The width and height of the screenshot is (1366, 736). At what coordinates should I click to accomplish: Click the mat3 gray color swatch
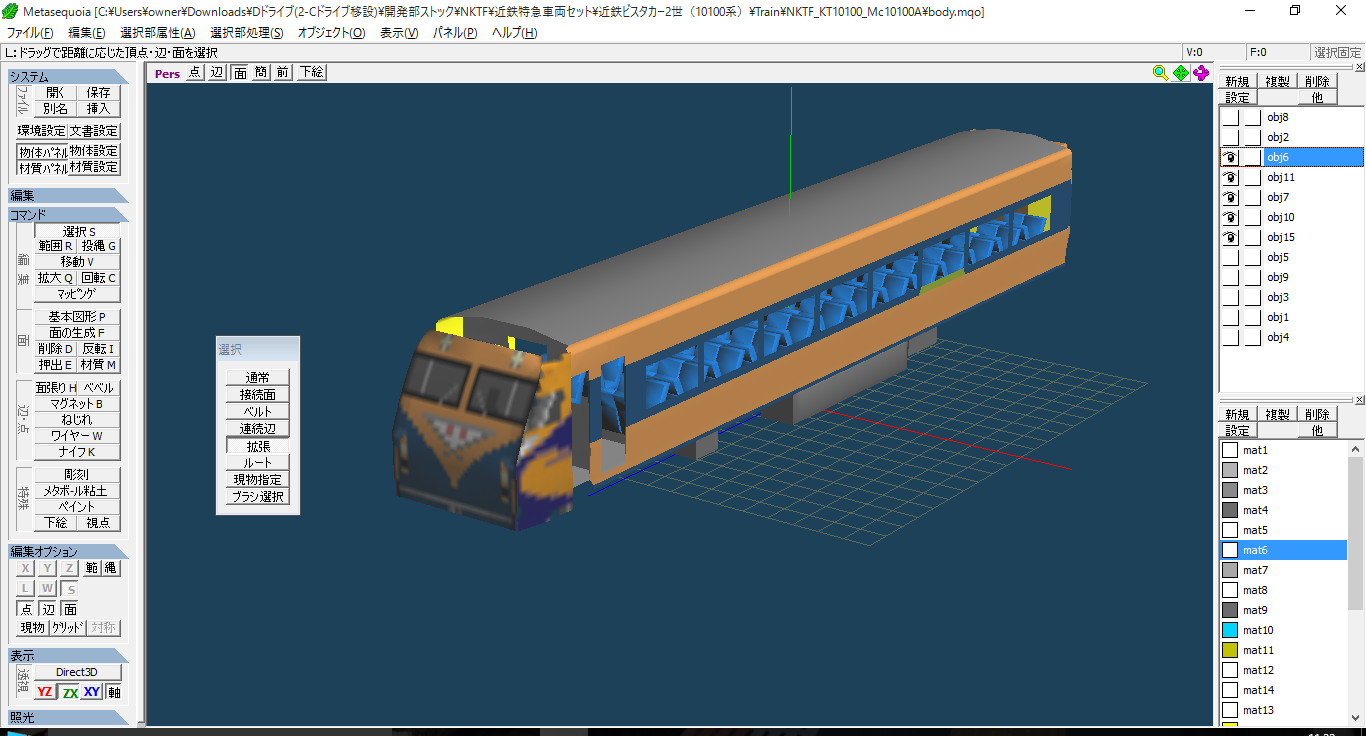pos(1230,490)
